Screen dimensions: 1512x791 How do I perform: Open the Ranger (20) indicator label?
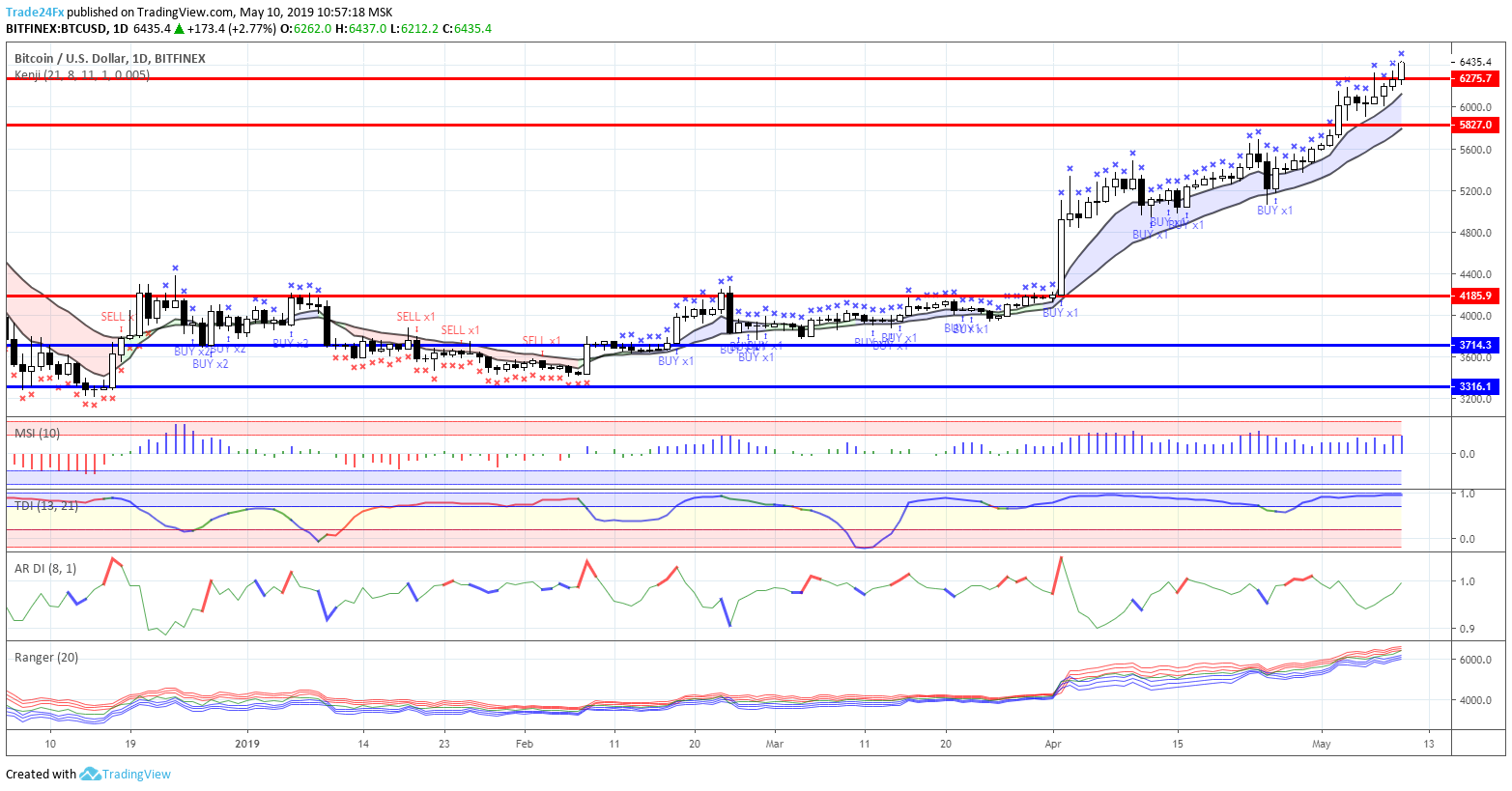click(x=46, y=657)
